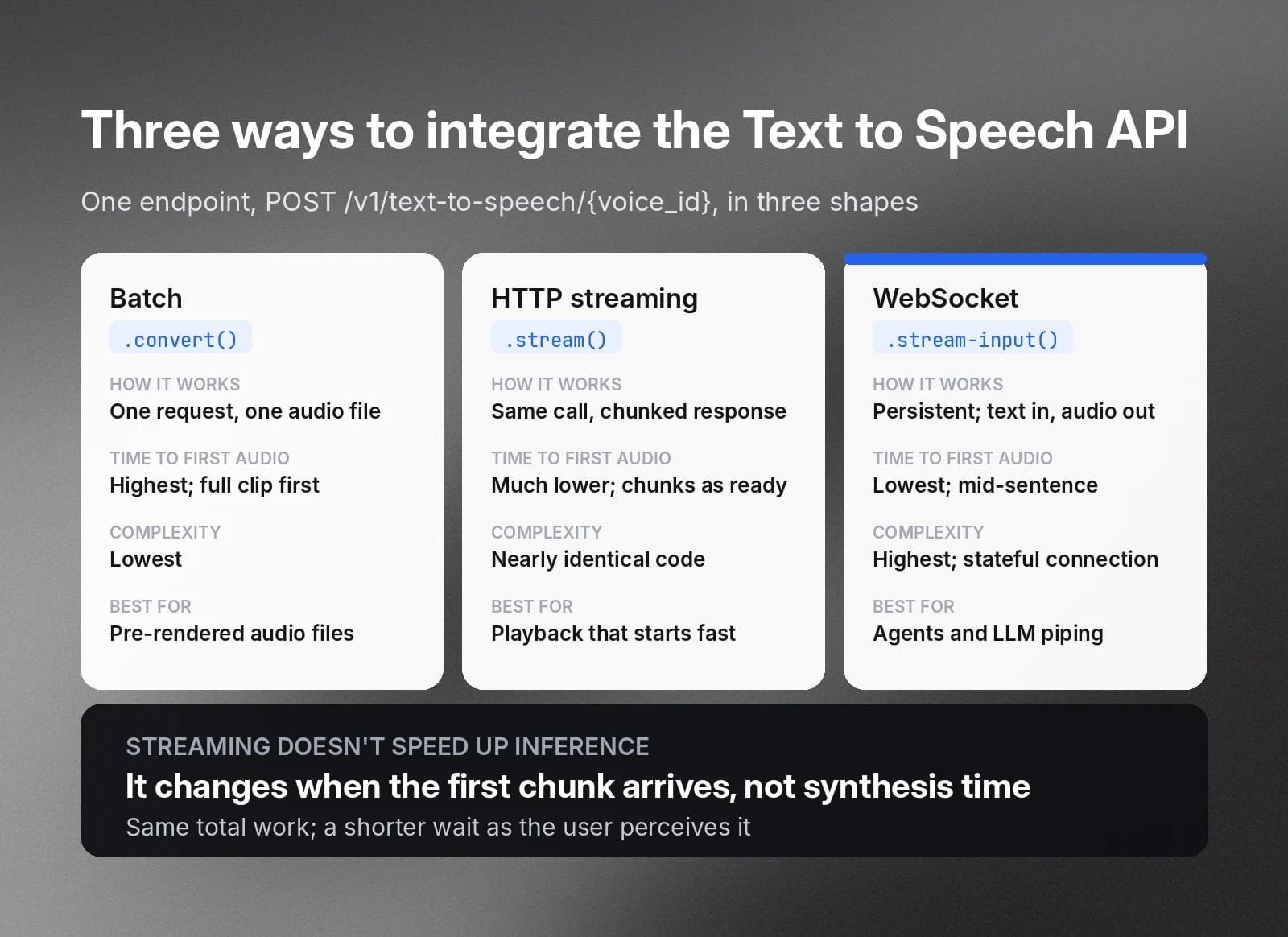The height and width of the screenshot is (937, 1288).
Task: Click "Nearly identical code" value
Action: pyautogui.click(x=598, y=559)
